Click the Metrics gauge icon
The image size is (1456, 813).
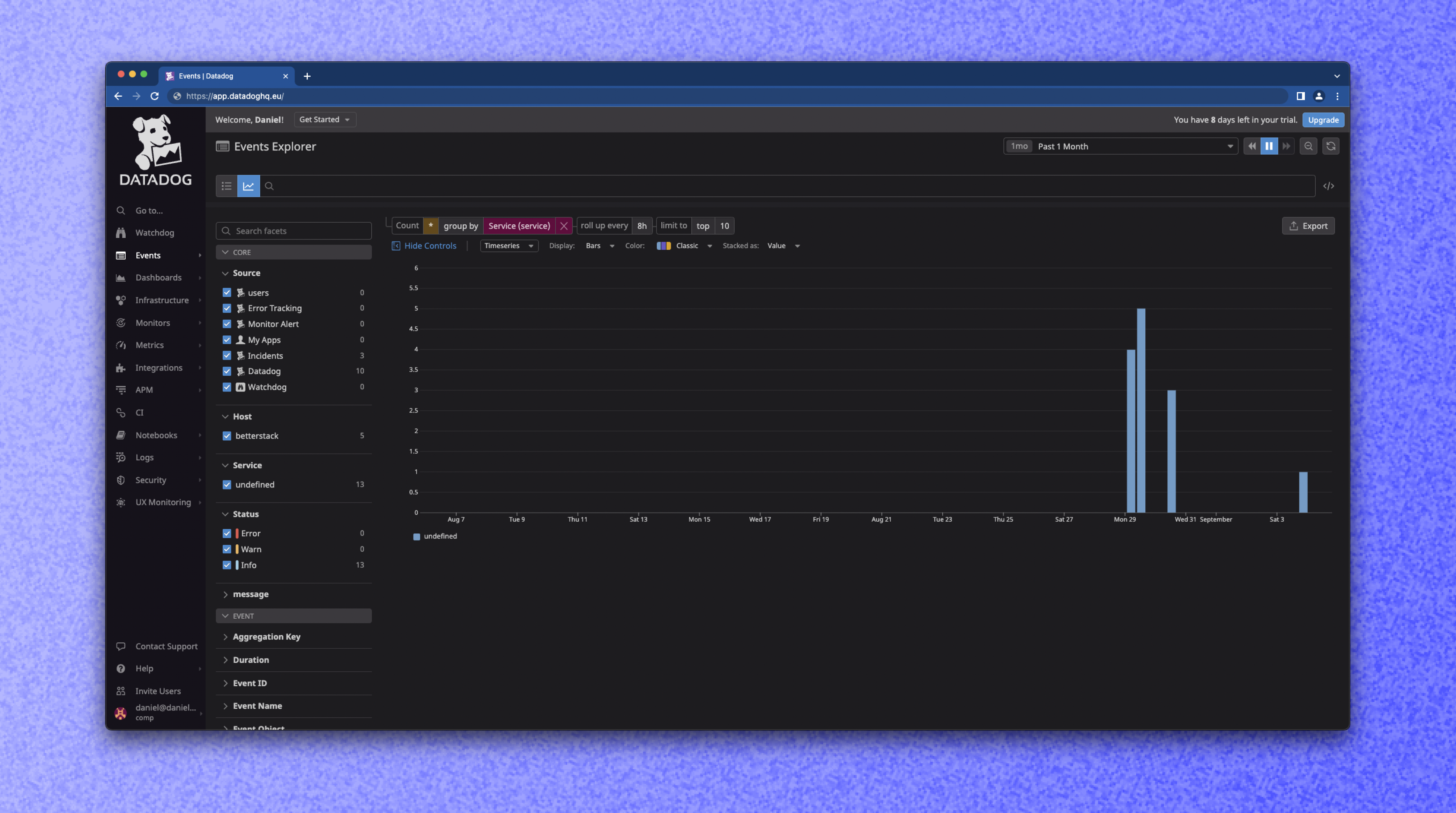point(121,345)
